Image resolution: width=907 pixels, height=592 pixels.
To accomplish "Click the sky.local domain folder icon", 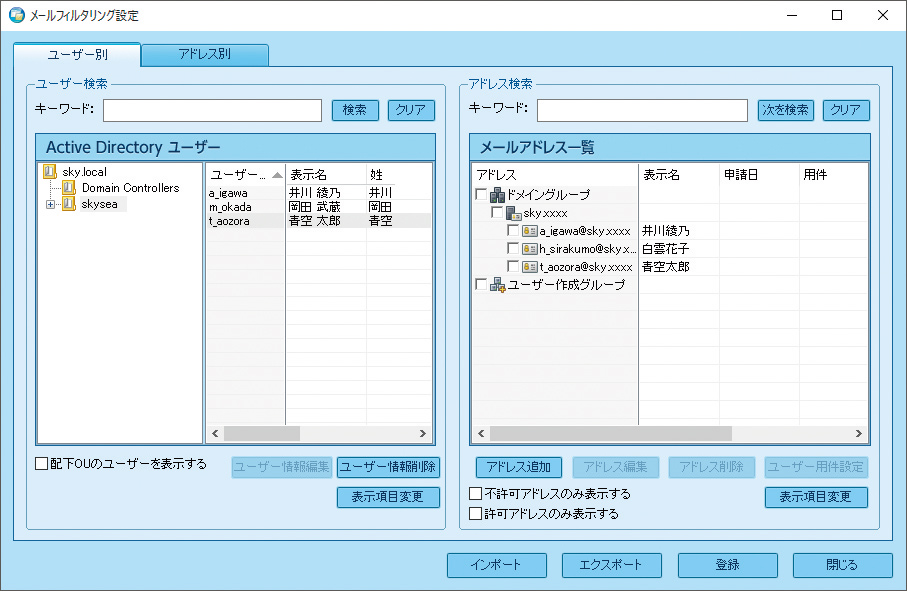I will coord(50,171).
